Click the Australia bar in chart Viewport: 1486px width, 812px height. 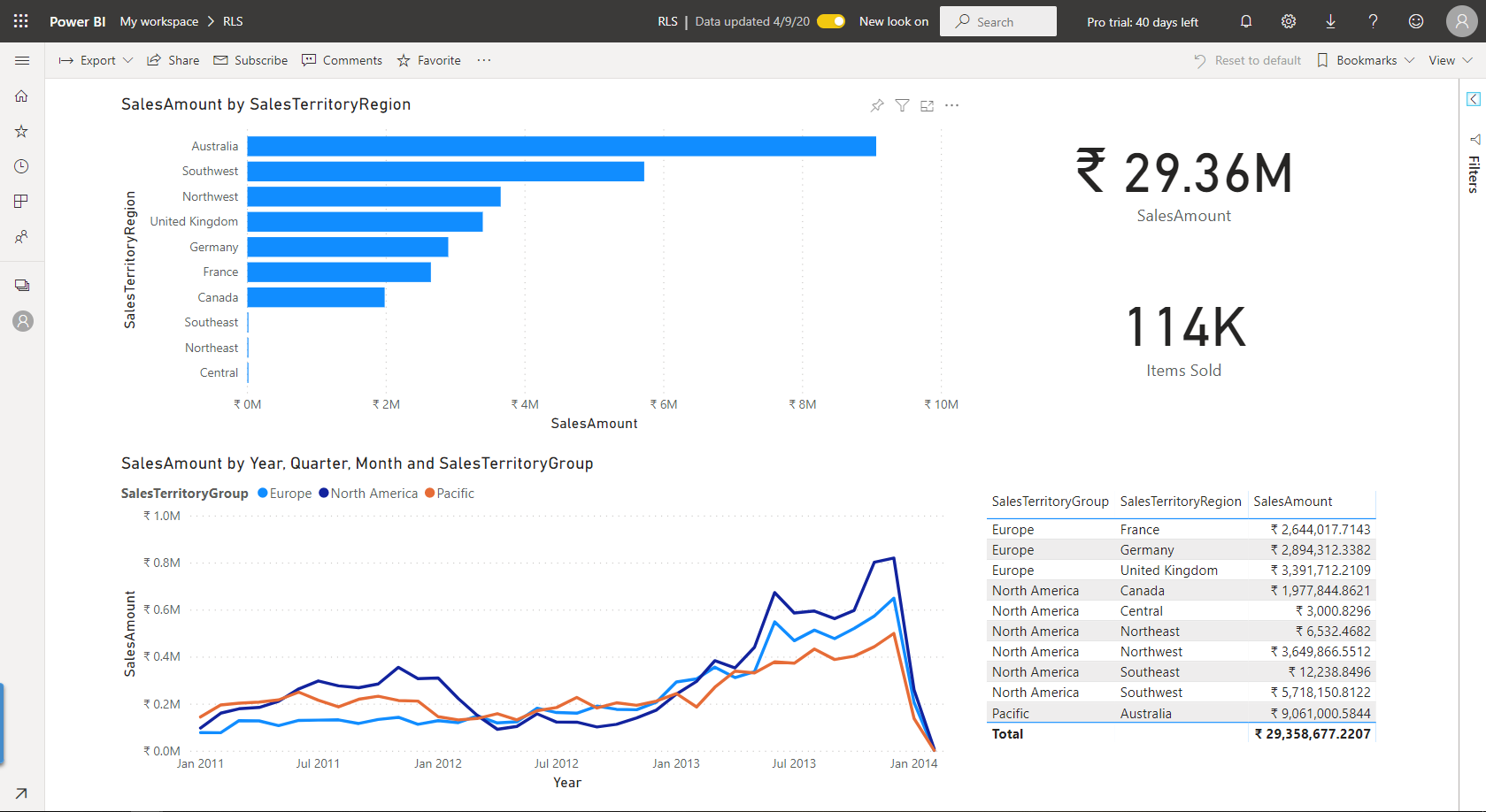pos(561,146)
